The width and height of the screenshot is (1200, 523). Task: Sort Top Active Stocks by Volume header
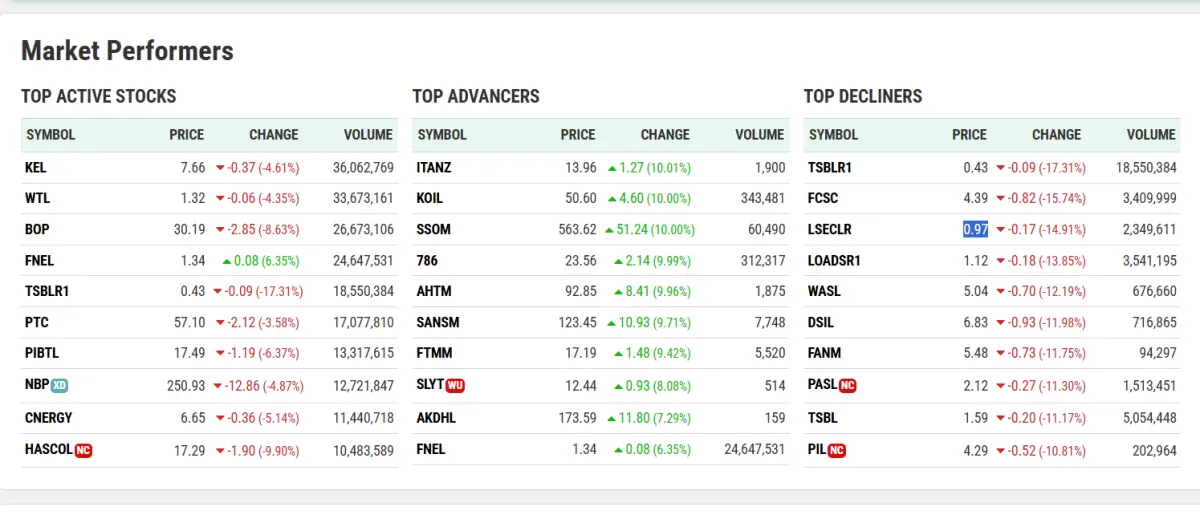(368, 135)
